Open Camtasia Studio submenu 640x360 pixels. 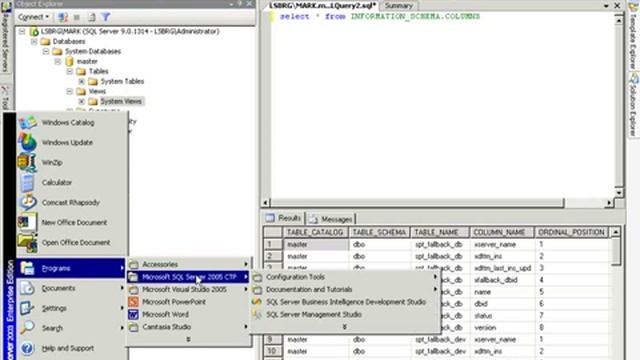[188, 327]
